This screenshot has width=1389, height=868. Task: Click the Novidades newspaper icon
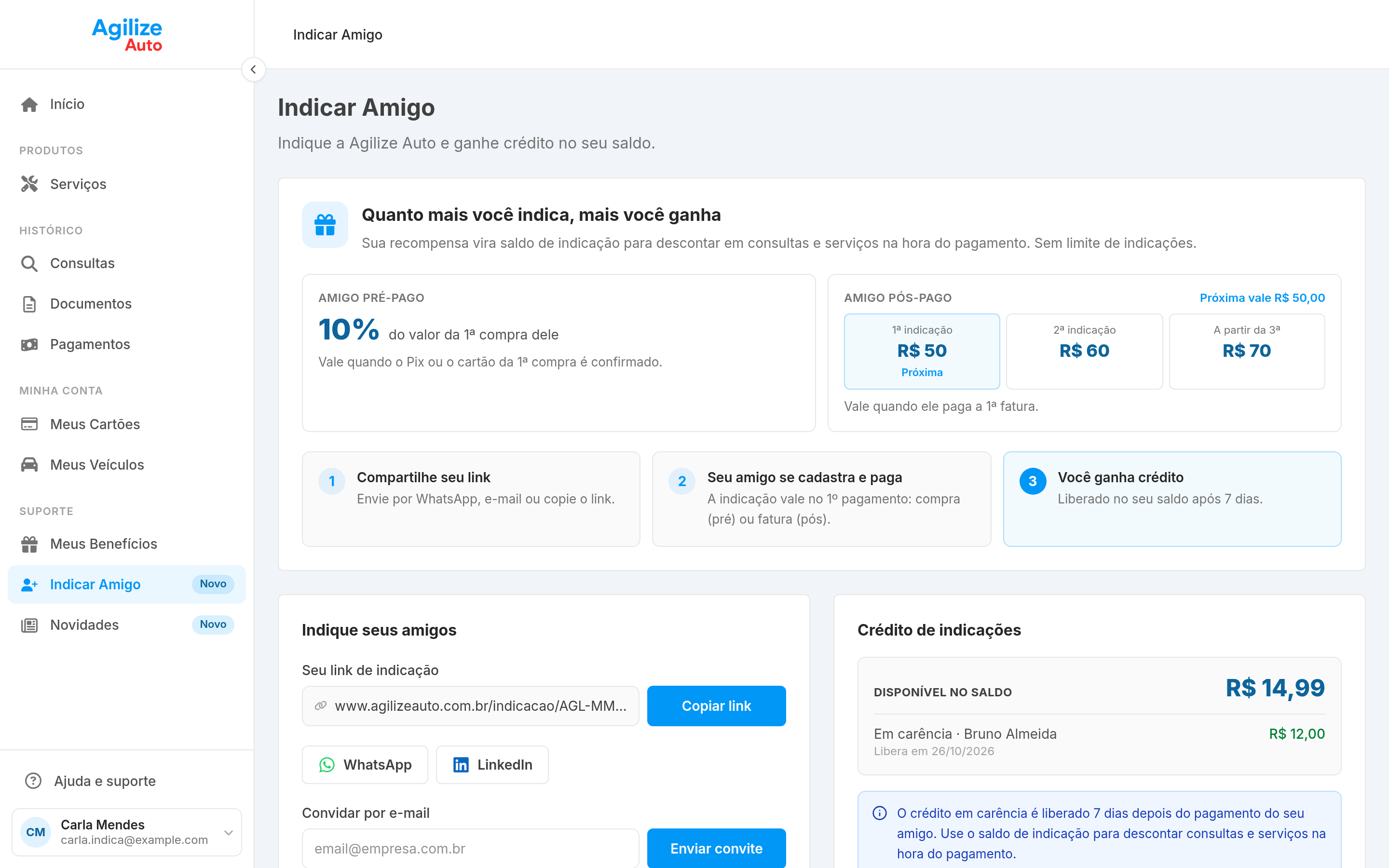(29, 625)
